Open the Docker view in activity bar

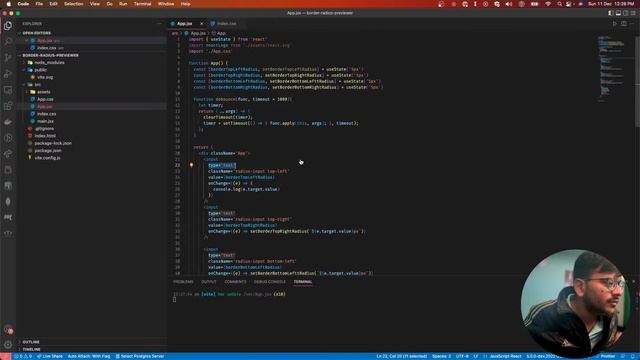coord(8,122)
